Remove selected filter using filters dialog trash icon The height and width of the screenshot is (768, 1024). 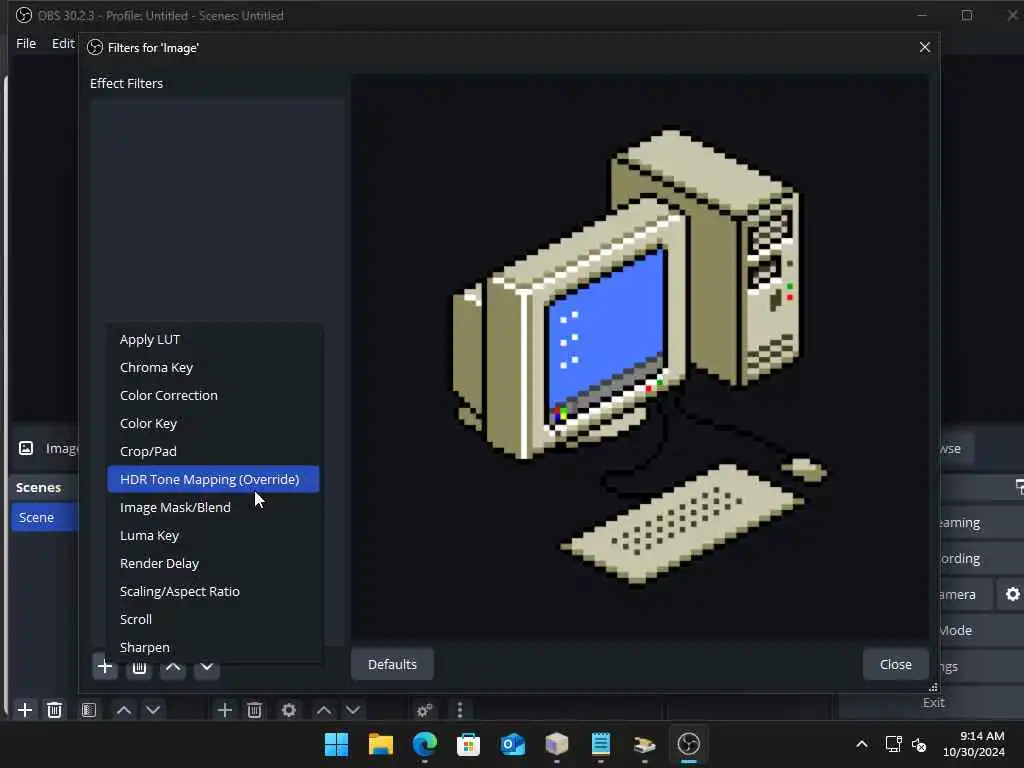tap(139, 667)
